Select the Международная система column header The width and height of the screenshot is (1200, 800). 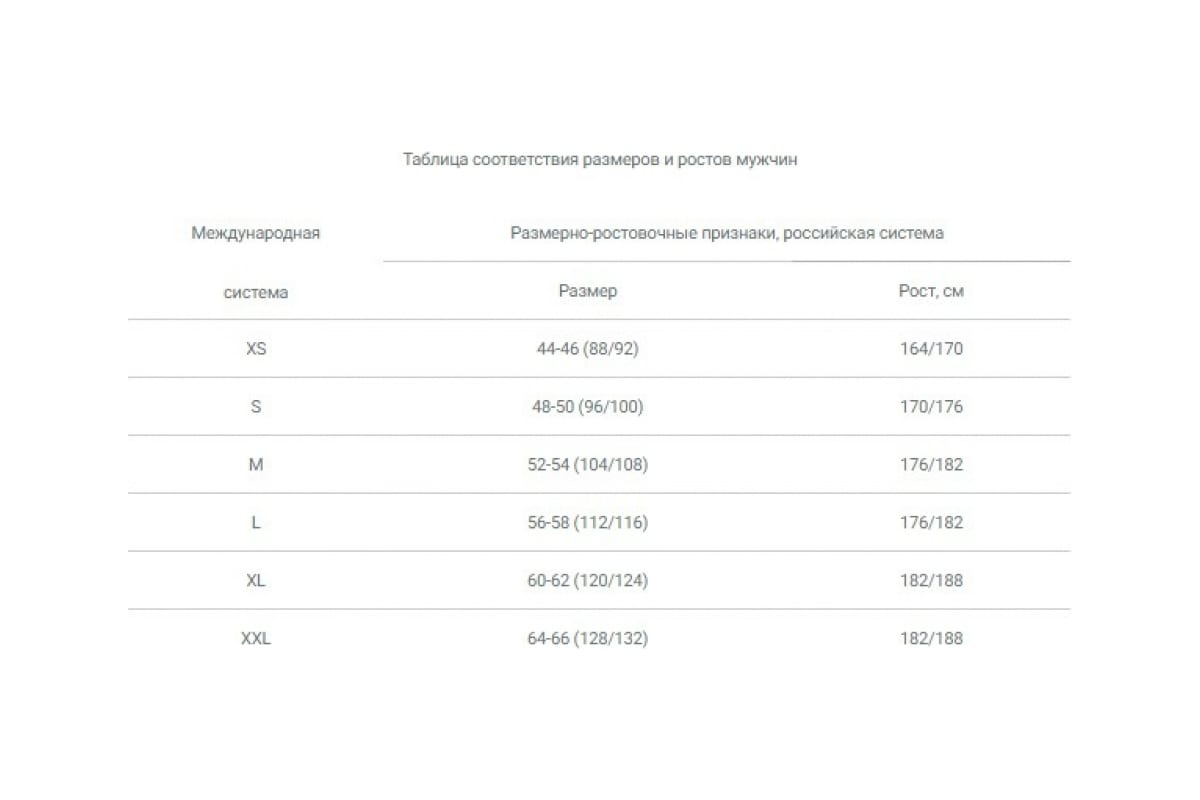256,262
